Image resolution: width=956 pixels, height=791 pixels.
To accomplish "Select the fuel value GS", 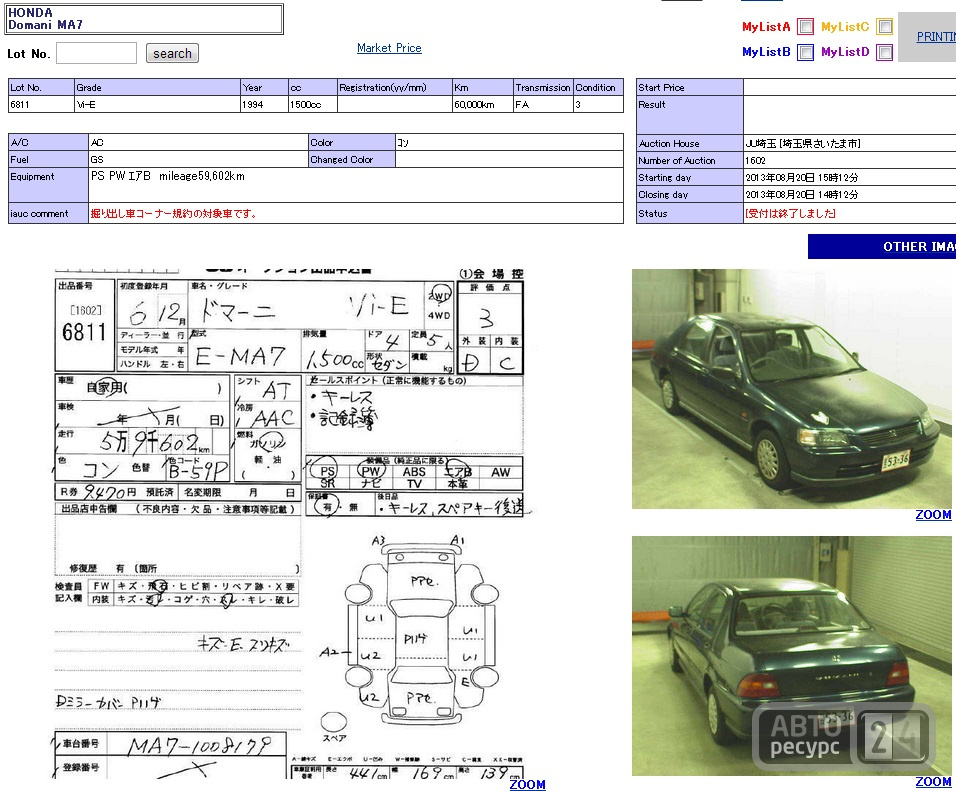I will point(97,159).
